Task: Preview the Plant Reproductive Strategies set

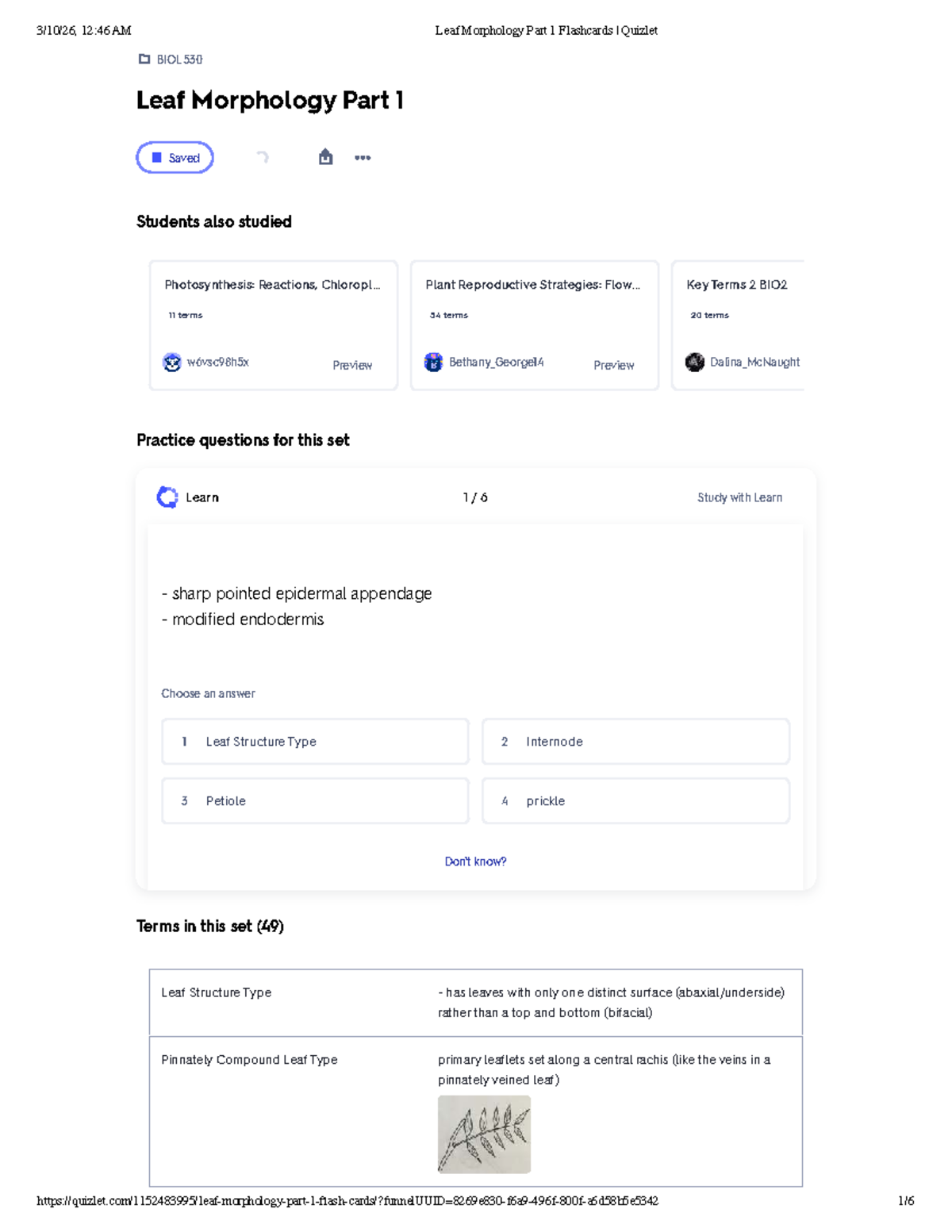Action: tap(614, 365)
